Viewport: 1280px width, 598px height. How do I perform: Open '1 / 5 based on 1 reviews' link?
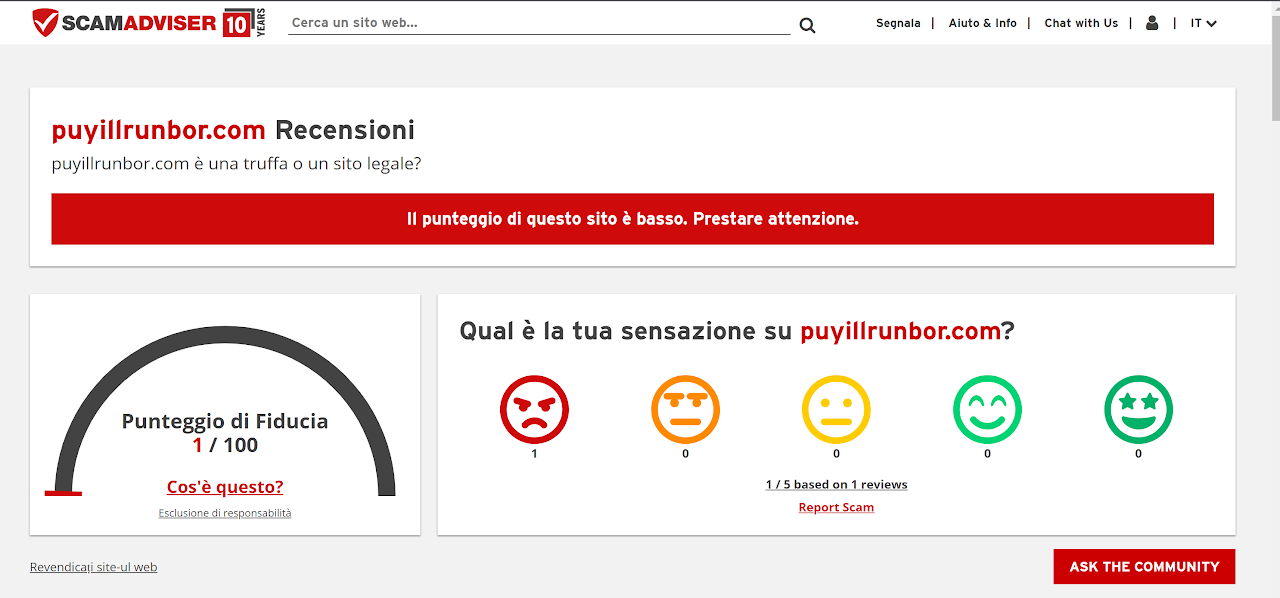pos(836,484)
